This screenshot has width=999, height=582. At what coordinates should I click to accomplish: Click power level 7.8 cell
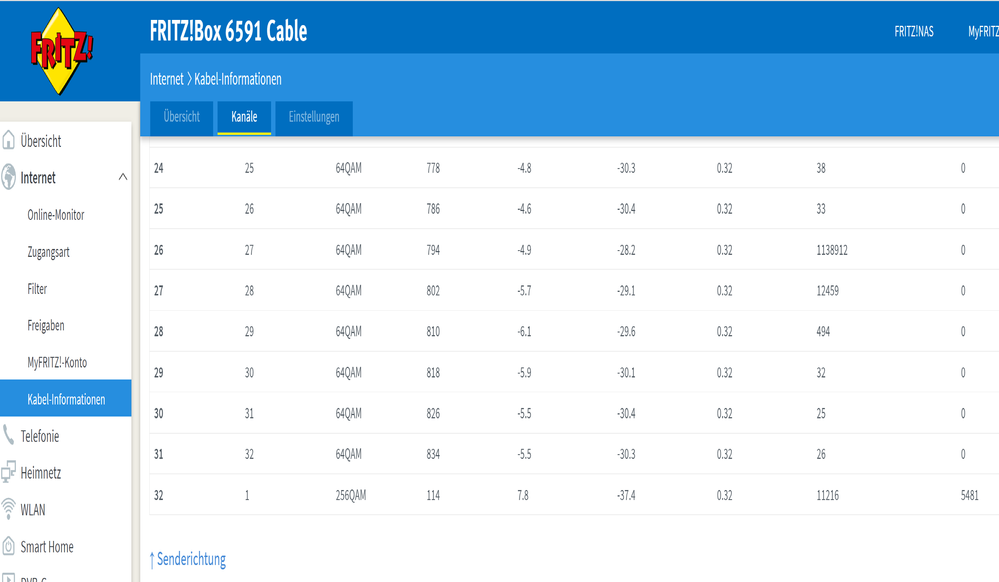[x=523, y=495]
